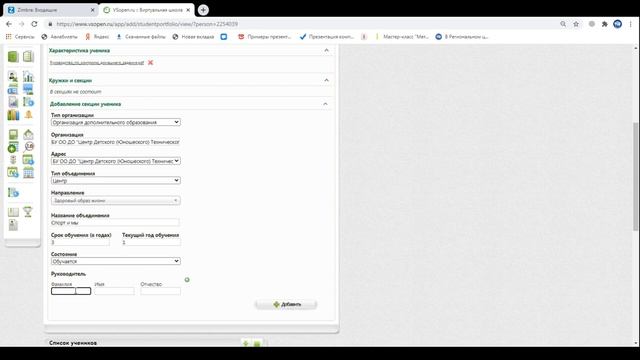Viewport: 640px width, 360px height.
Task: Open the grid calendar sidebar icon
Action: 28,173
